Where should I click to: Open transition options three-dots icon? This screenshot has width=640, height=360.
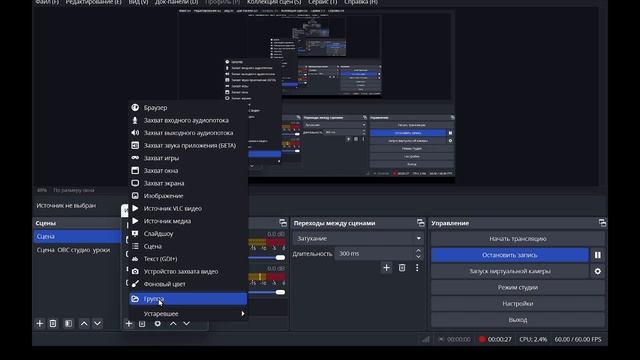coord(417,268)
